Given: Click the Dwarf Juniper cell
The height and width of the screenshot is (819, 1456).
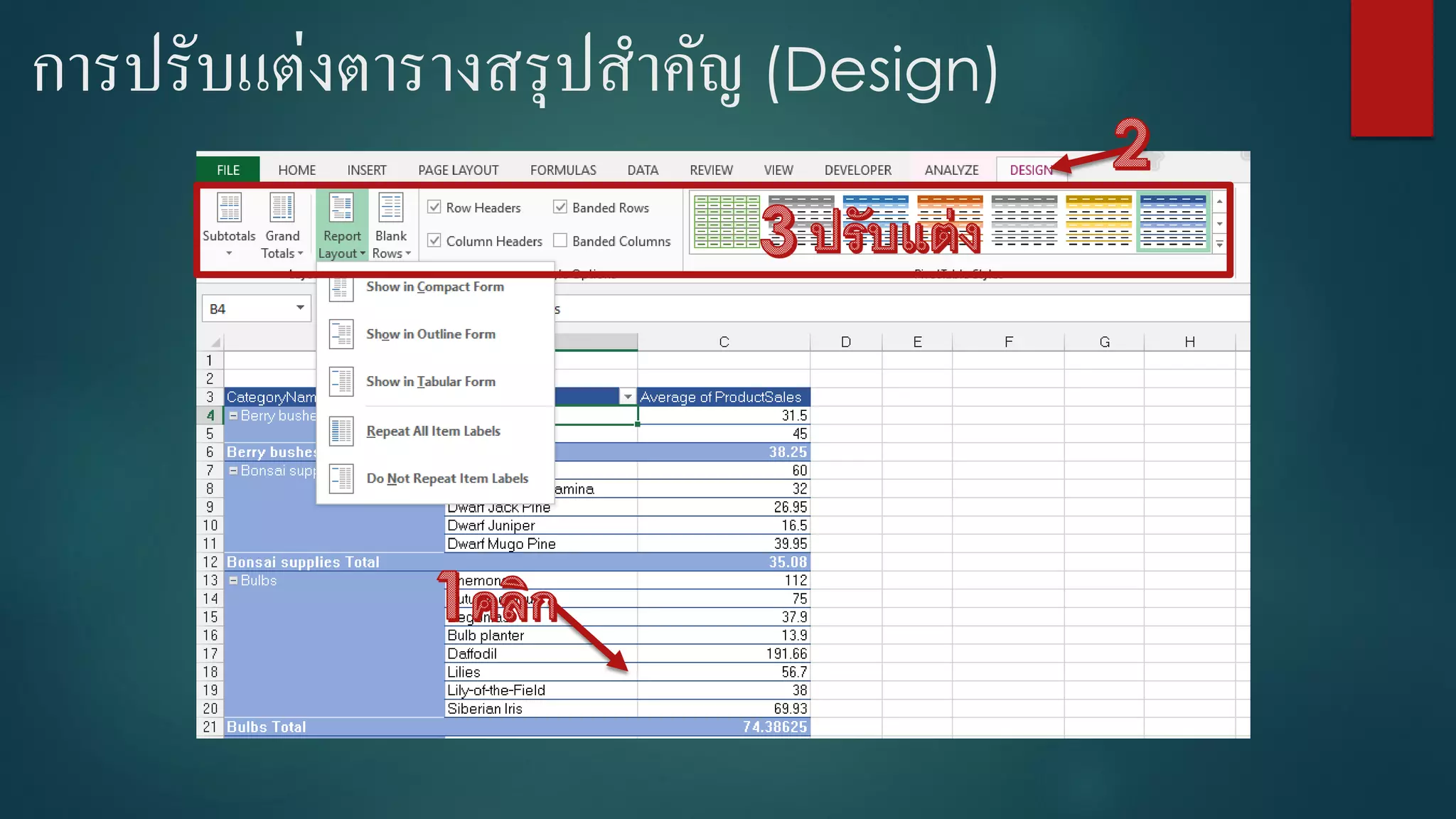Looking at the screenshot, I should click(x=540, y=525).
